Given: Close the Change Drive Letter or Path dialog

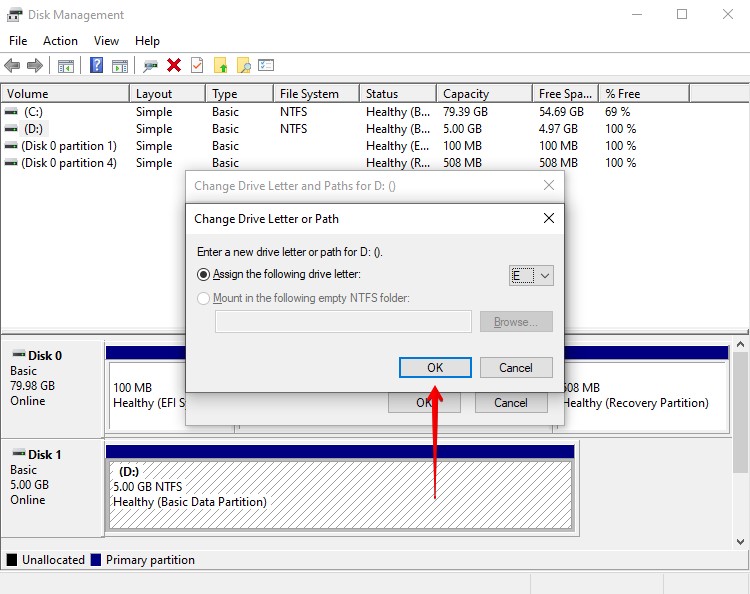Looking at the screenshot, I should pos(548,218).
